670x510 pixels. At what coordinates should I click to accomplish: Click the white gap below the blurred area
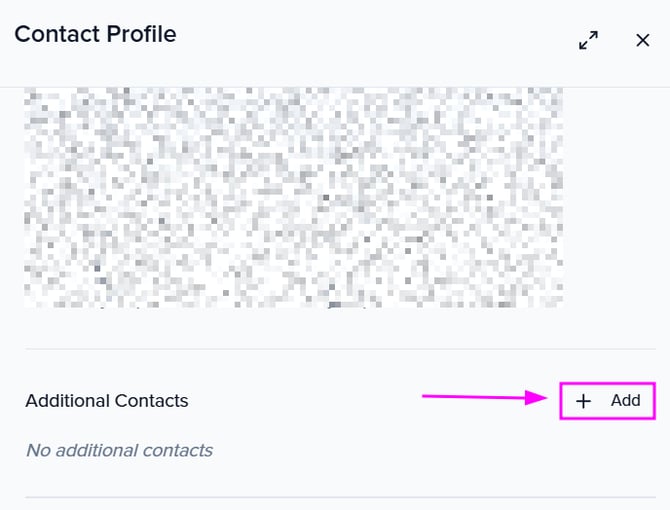click(x=293, y=327)
